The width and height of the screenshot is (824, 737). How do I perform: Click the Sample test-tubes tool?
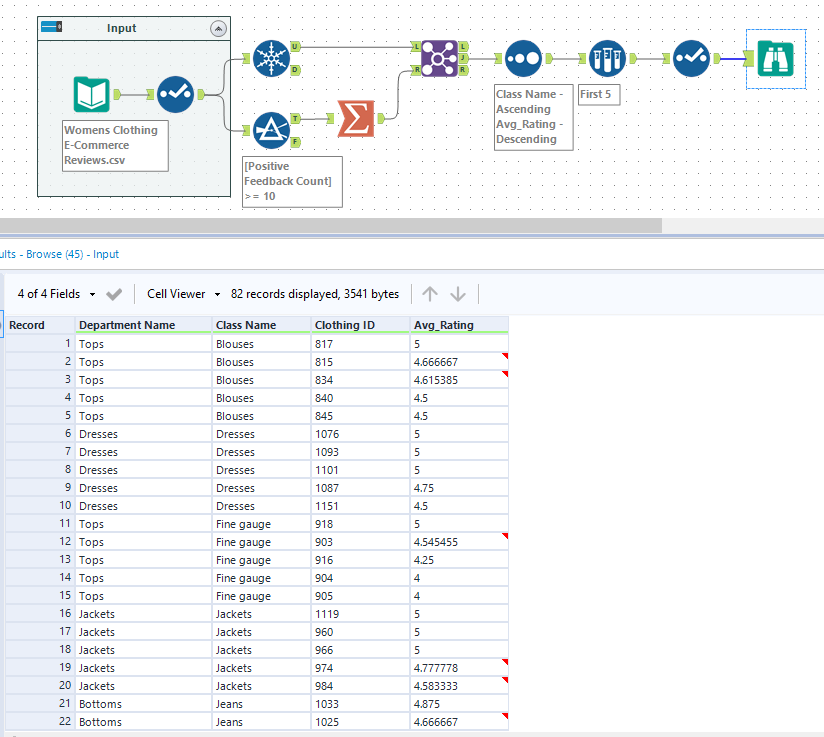[607, 59]
